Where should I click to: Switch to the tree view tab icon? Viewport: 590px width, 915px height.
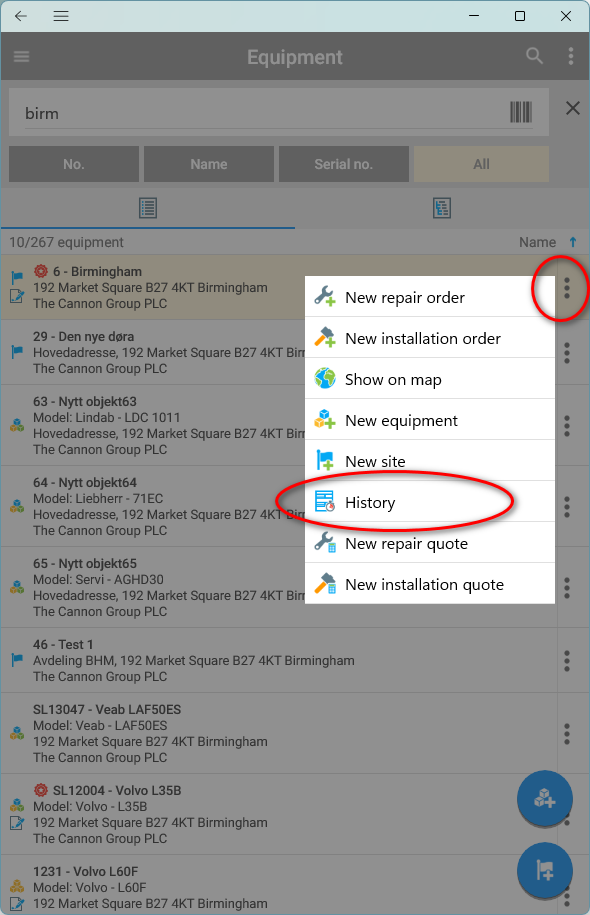tap(442, 208)
